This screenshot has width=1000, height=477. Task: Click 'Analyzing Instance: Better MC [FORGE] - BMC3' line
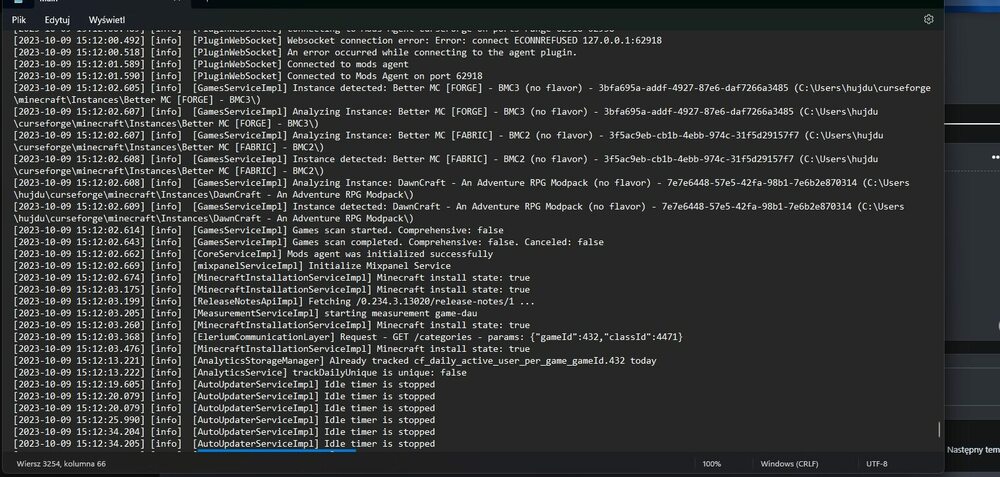[446, 117]
